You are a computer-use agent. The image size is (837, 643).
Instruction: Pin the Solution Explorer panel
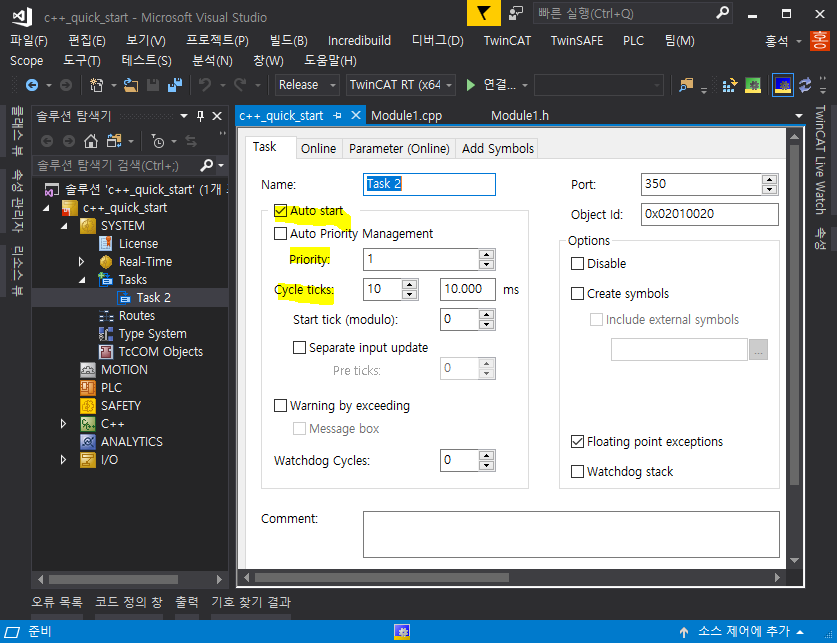(200, 116)
